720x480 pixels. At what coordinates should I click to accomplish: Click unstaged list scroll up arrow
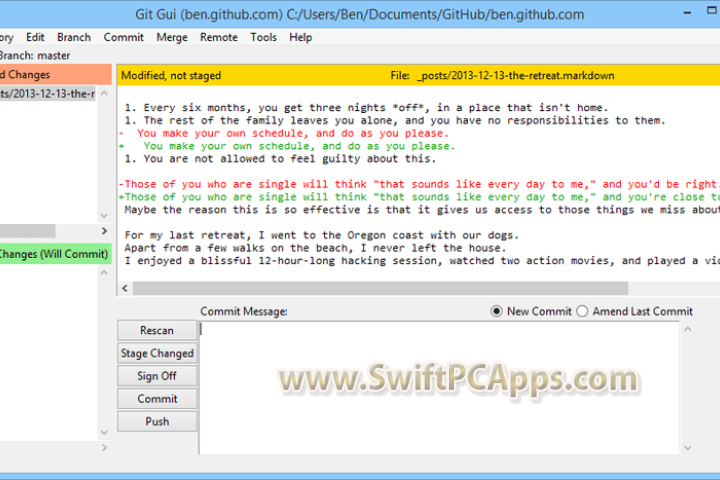pyautogui.click(x=104, y=93)
